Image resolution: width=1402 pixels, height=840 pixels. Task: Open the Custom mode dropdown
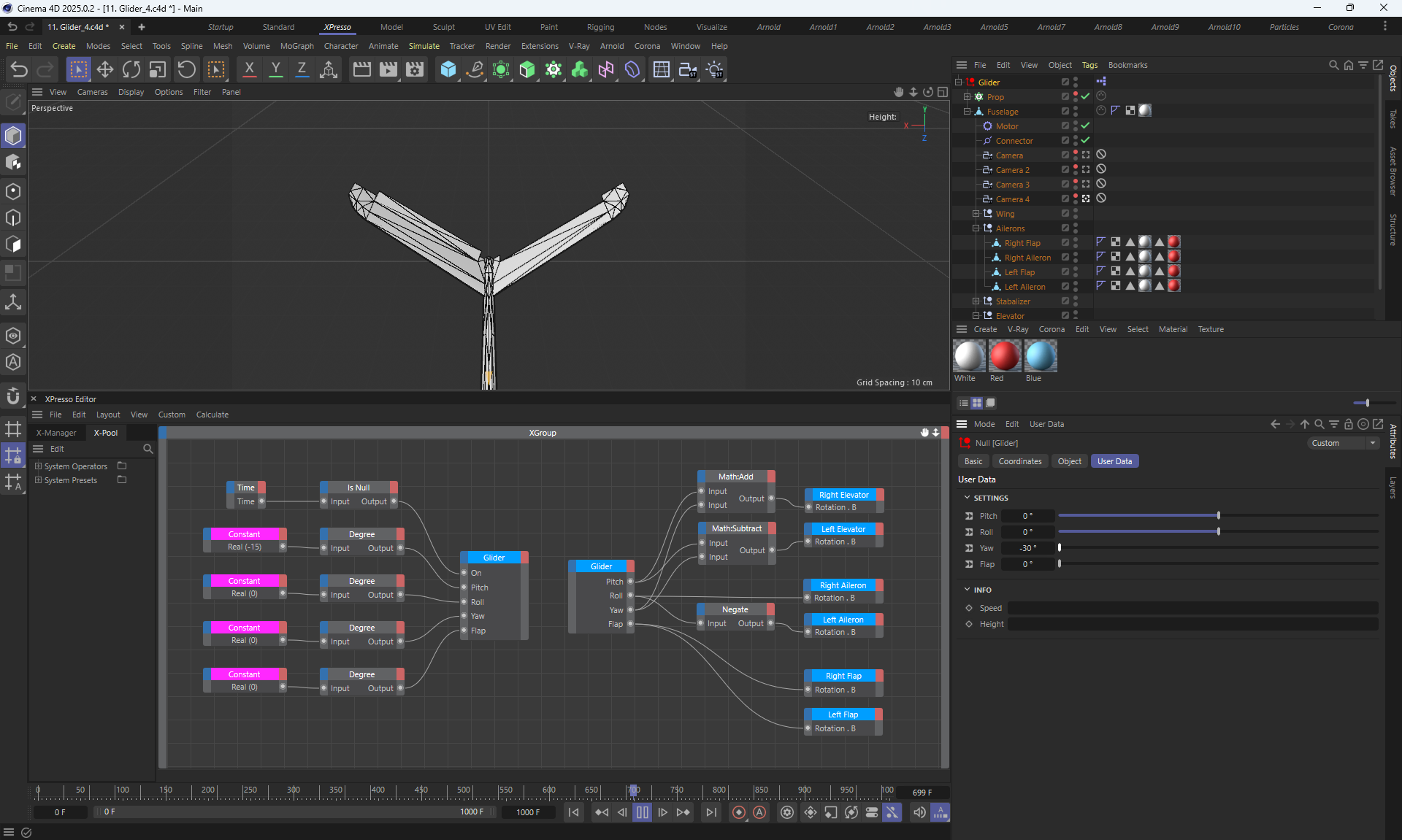point(1342,443)
